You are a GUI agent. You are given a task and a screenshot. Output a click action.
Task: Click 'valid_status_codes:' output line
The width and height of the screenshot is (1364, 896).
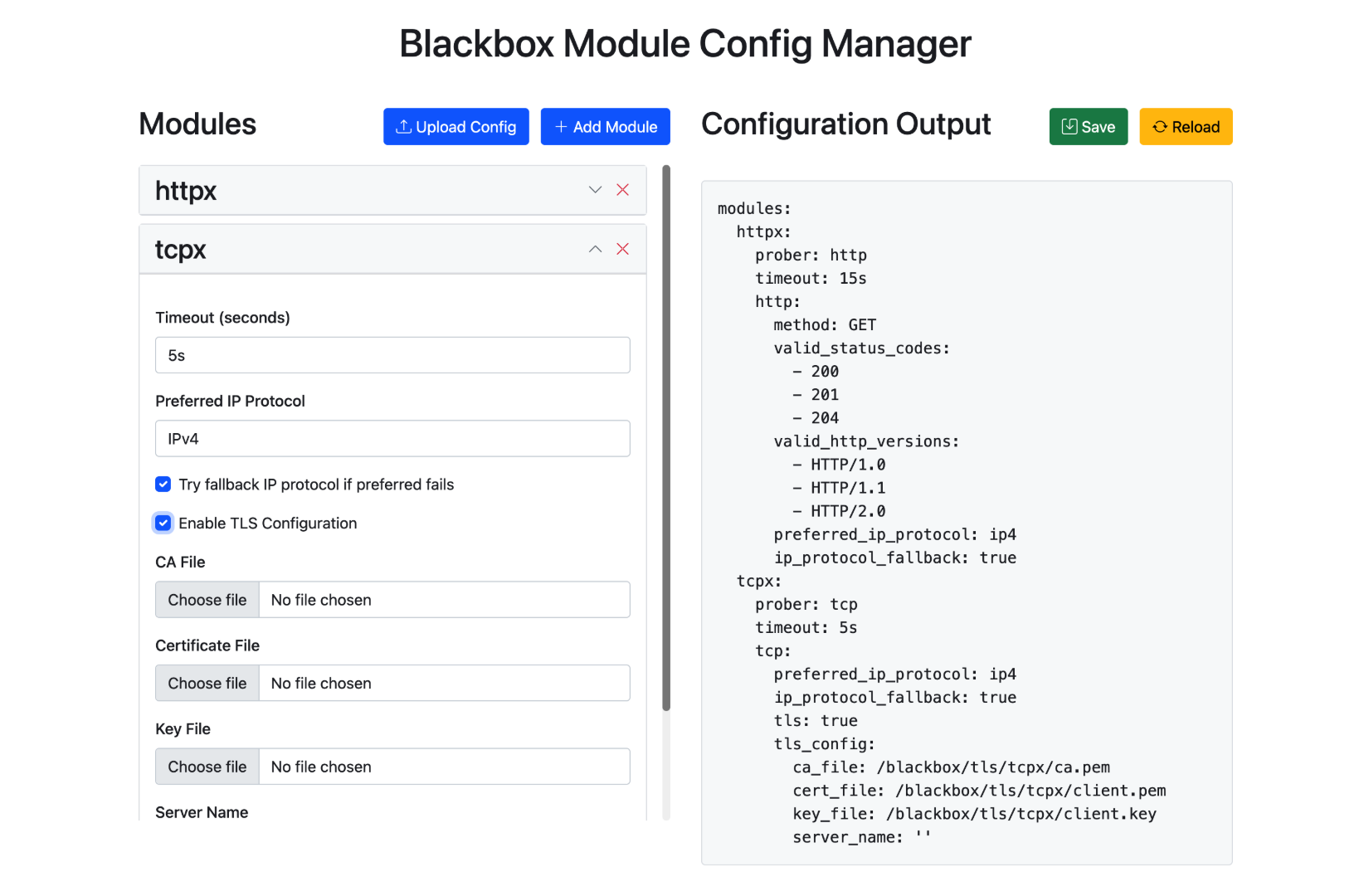pyautogui.click(x=861, y=348)
